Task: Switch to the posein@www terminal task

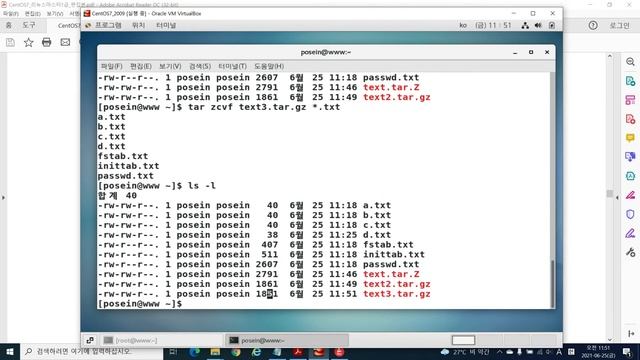Action: tap(287, 340)
